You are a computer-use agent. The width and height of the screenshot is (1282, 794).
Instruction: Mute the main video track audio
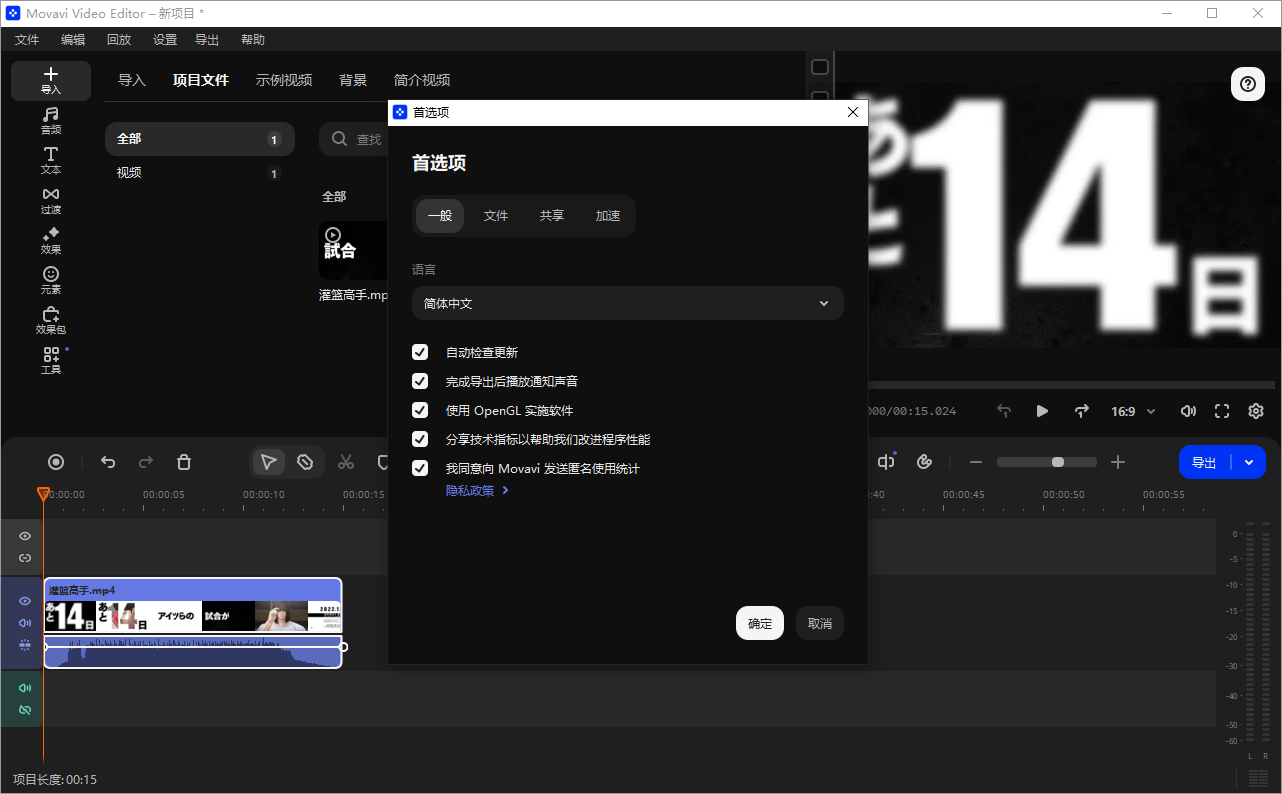tap(25, 623)
